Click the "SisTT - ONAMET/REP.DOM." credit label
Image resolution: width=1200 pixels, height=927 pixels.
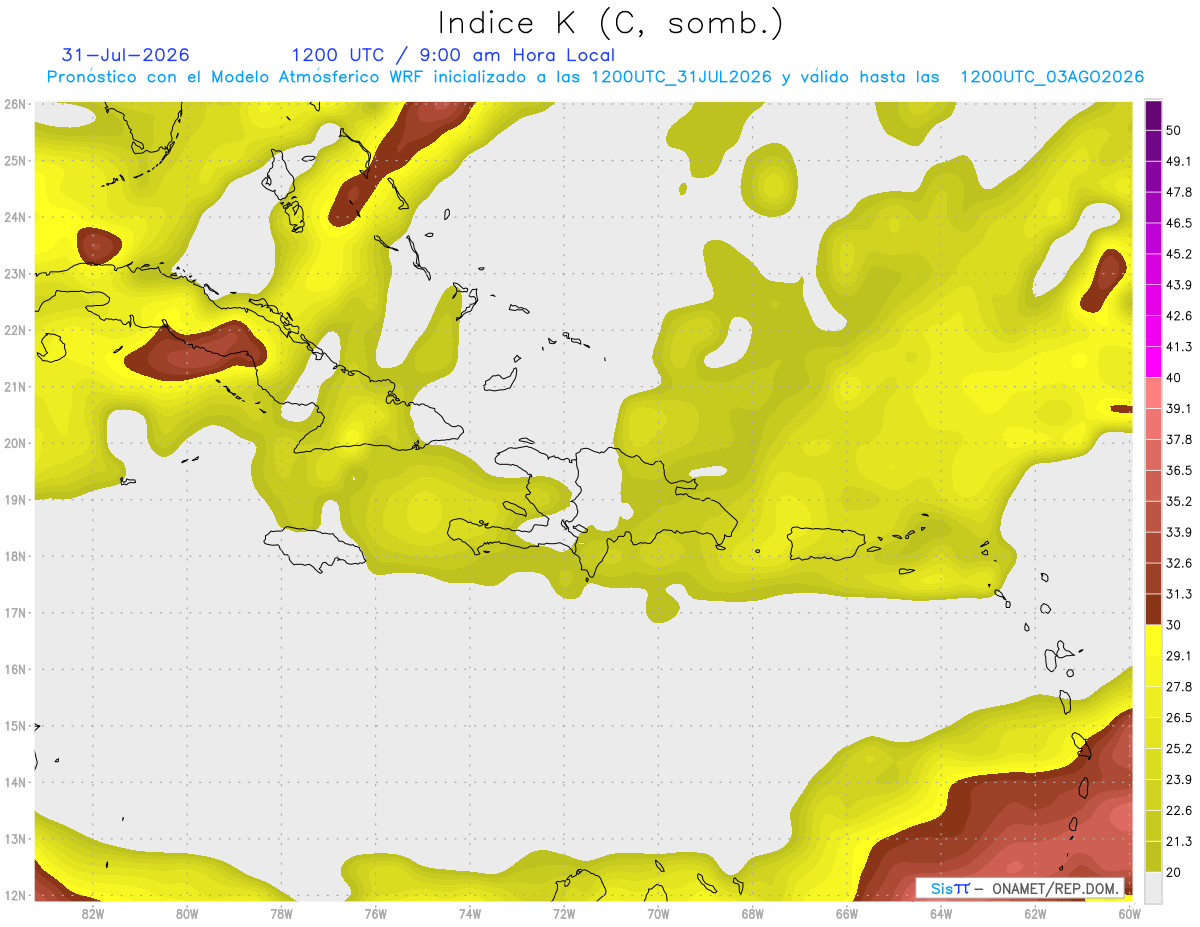click(1020, 888)
